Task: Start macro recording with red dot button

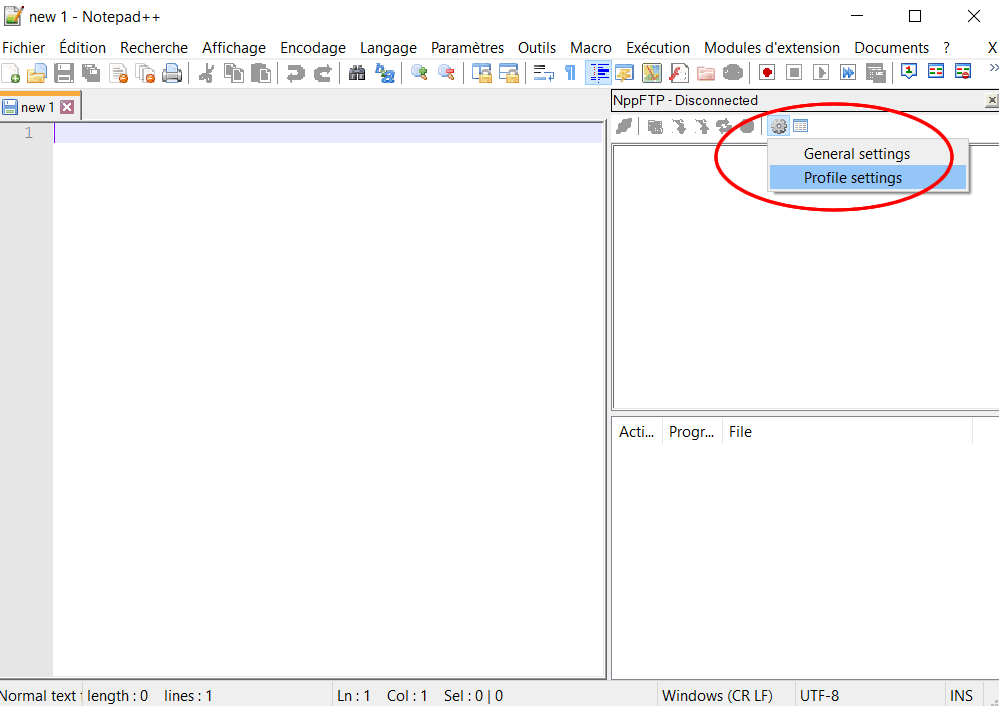Action: [x=767, y=73]
